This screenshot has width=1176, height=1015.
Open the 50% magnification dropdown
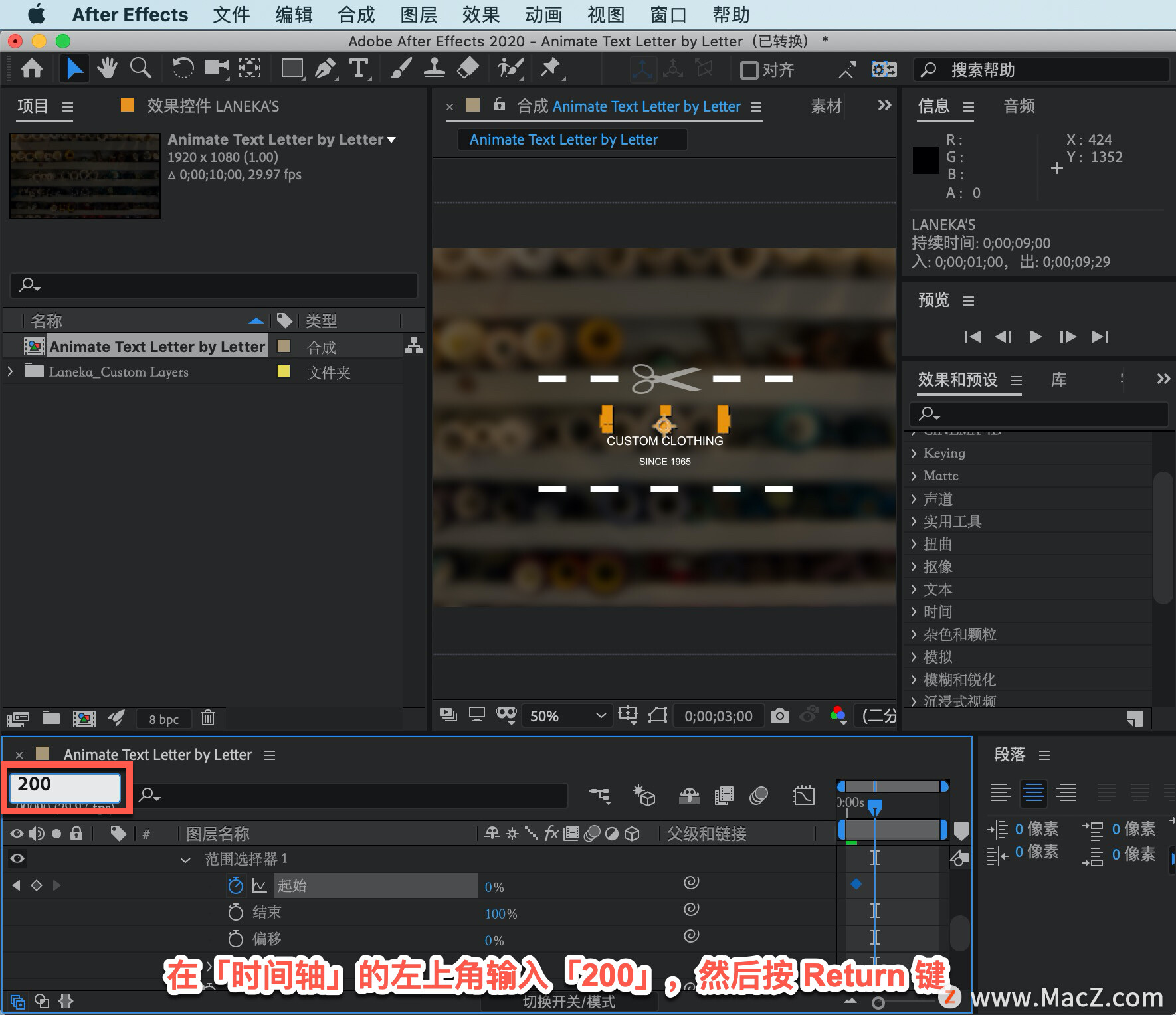pos(567,716)
